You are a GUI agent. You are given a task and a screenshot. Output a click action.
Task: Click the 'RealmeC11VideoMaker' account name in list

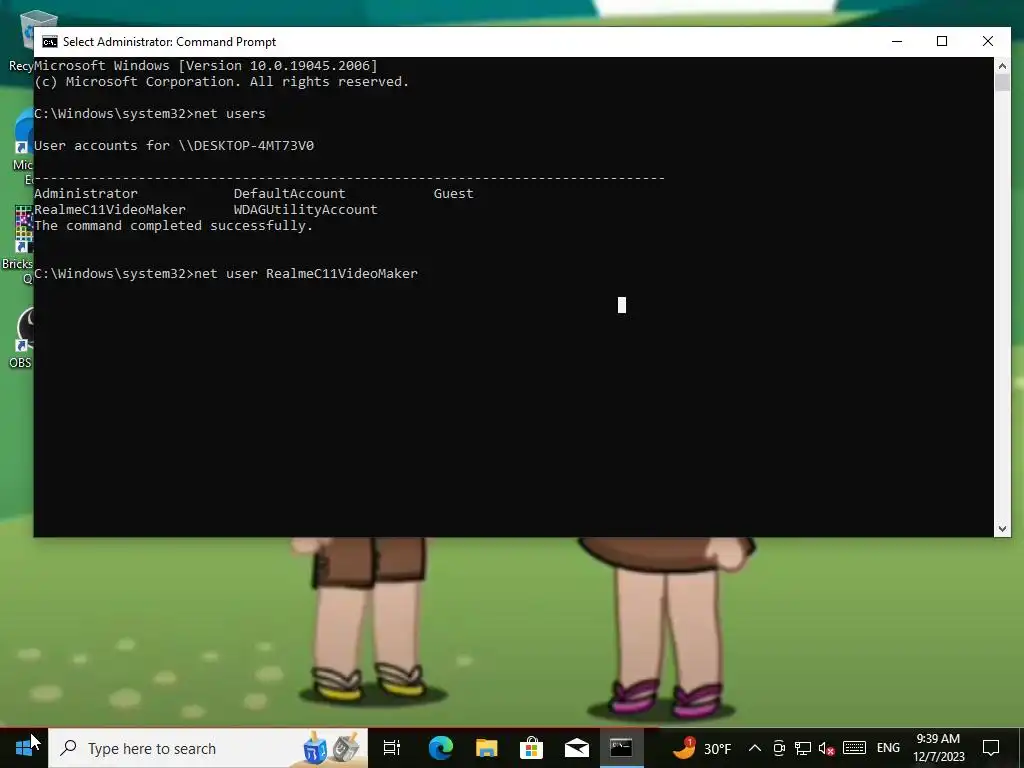pos(110,210)
